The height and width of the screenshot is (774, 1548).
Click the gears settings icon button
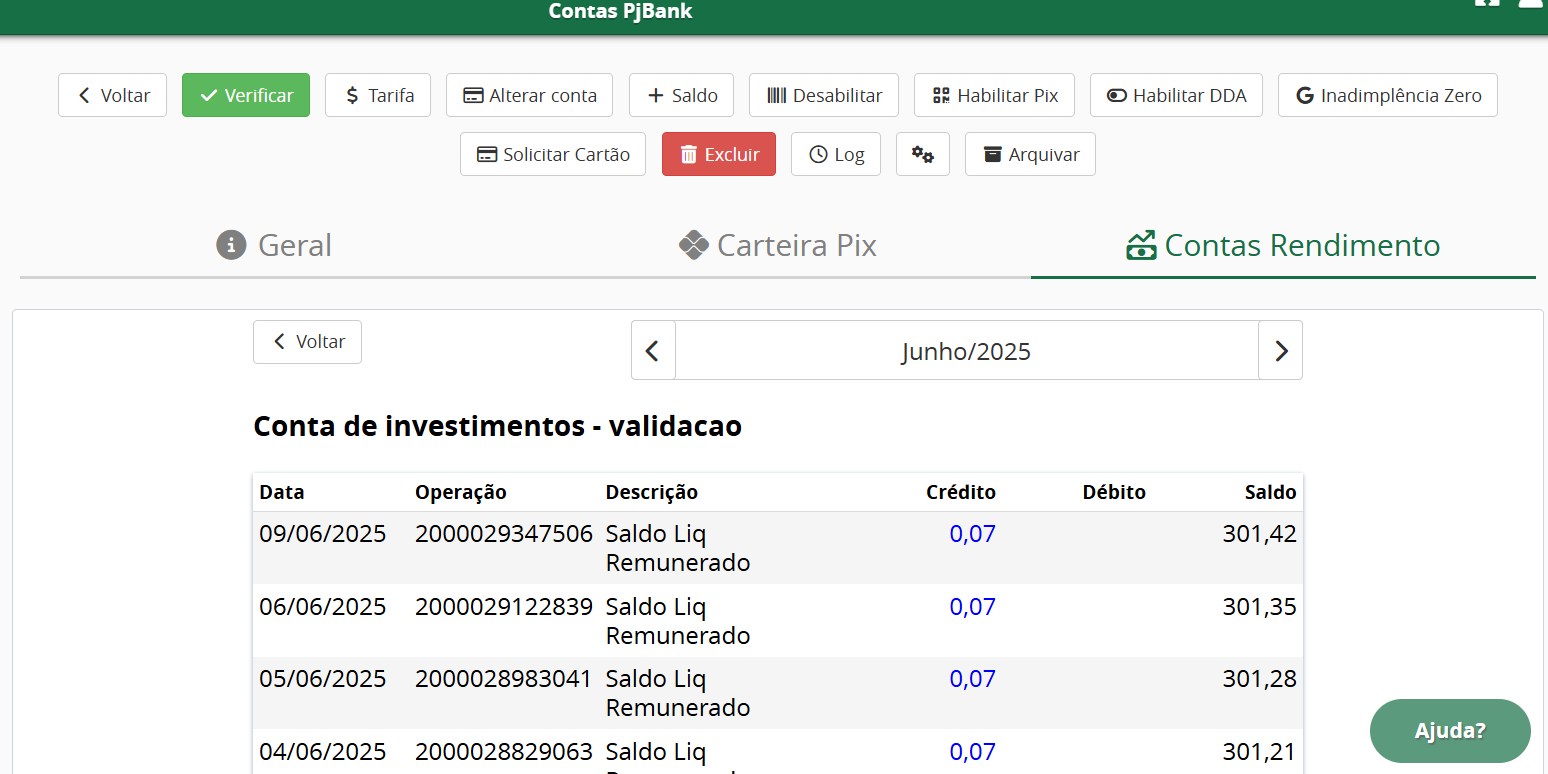(922, 155)
